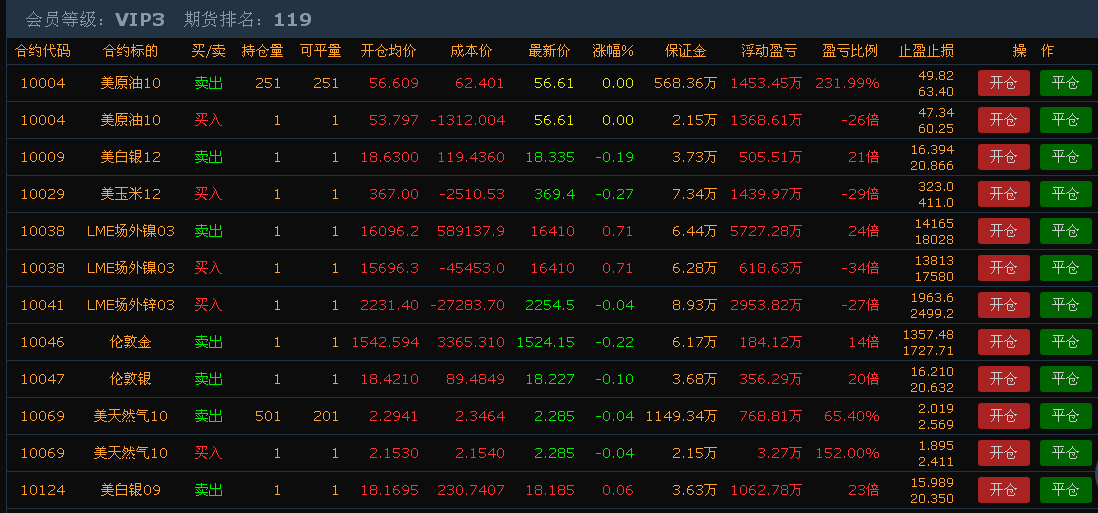Click the cost price 589137.9

click(471, 231)
